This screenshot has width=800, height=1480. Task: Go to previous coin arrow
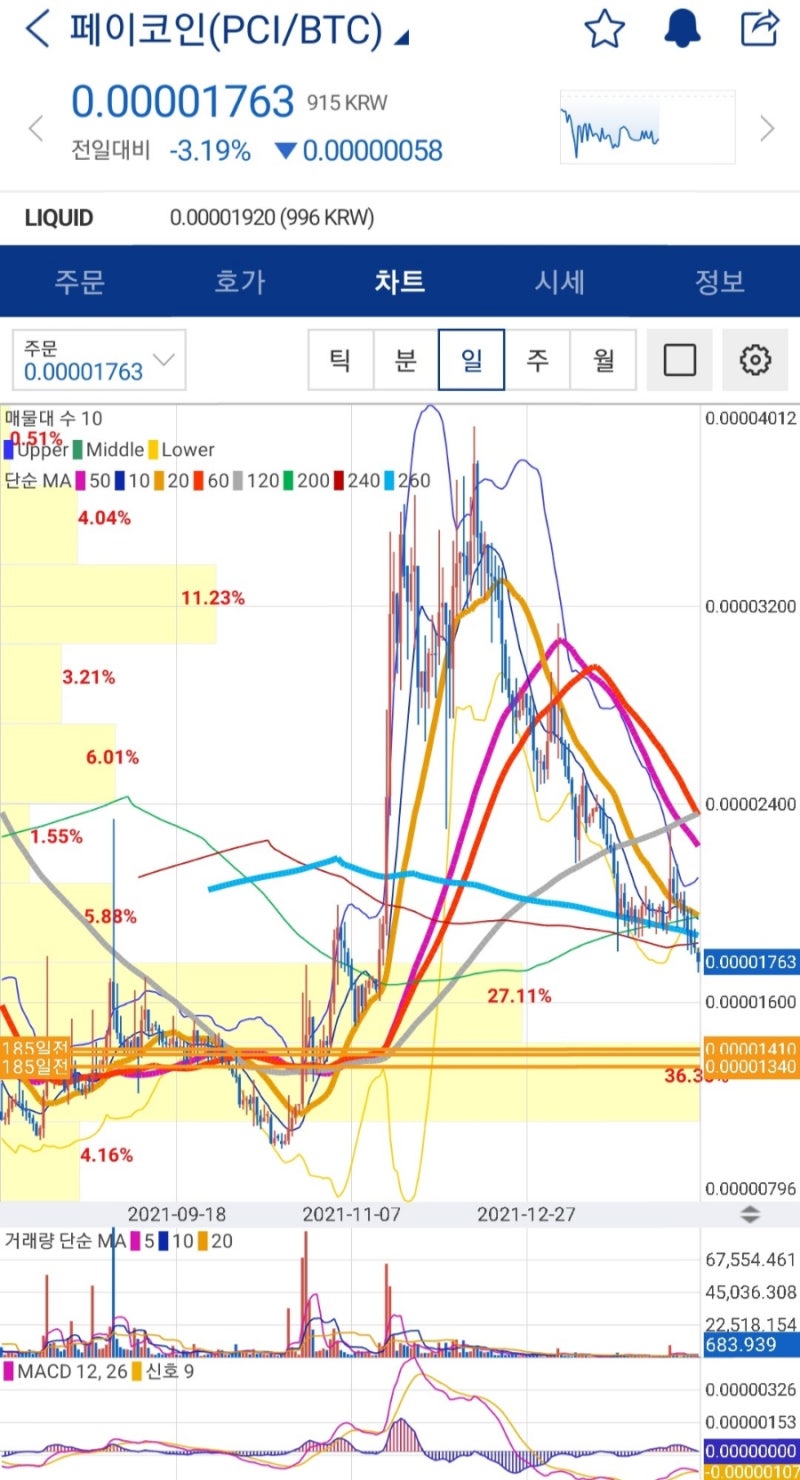coord(36,128)
